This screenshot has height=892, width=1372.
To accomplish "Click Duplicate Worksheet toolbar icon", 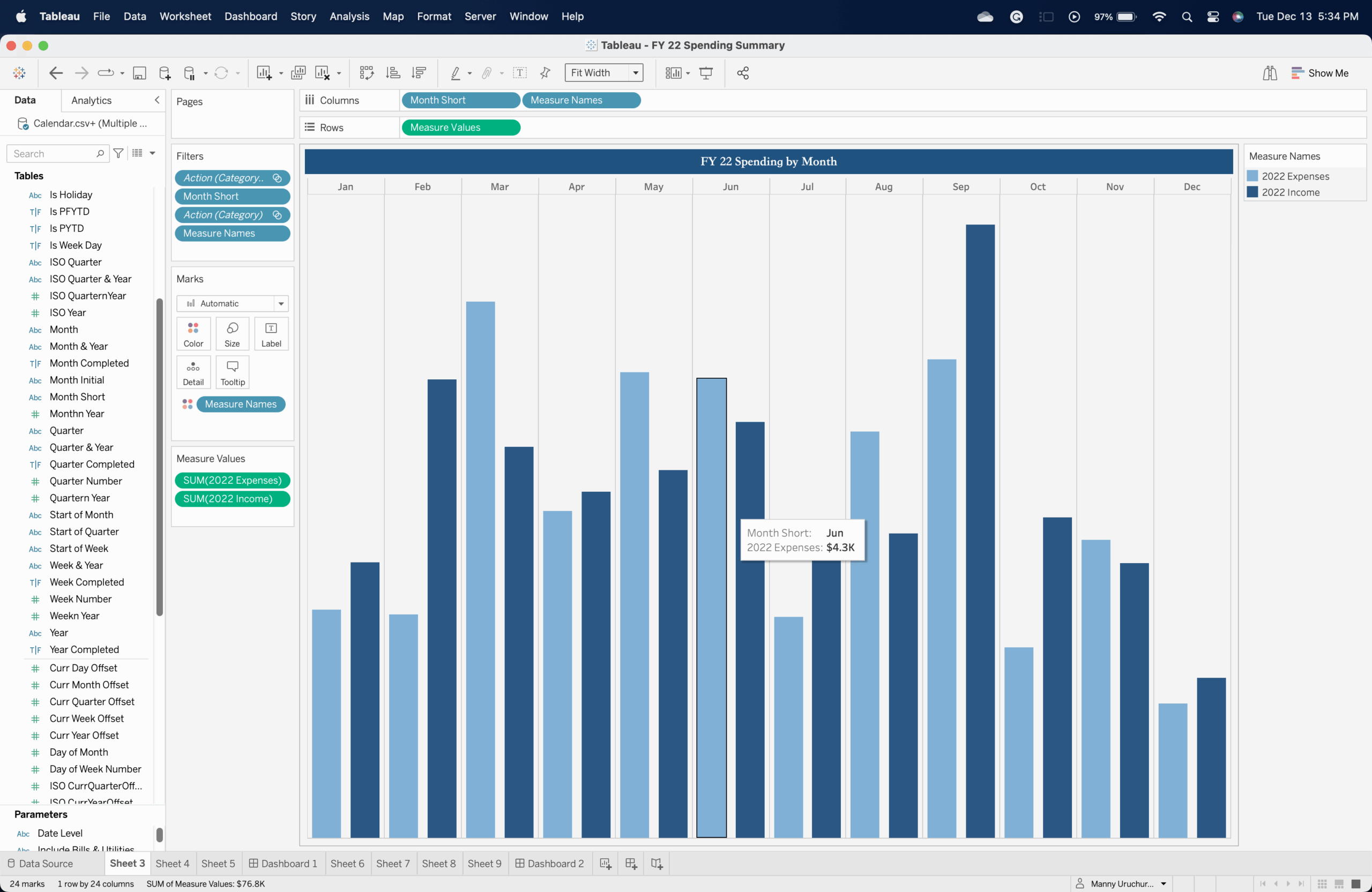I will 298,73.
